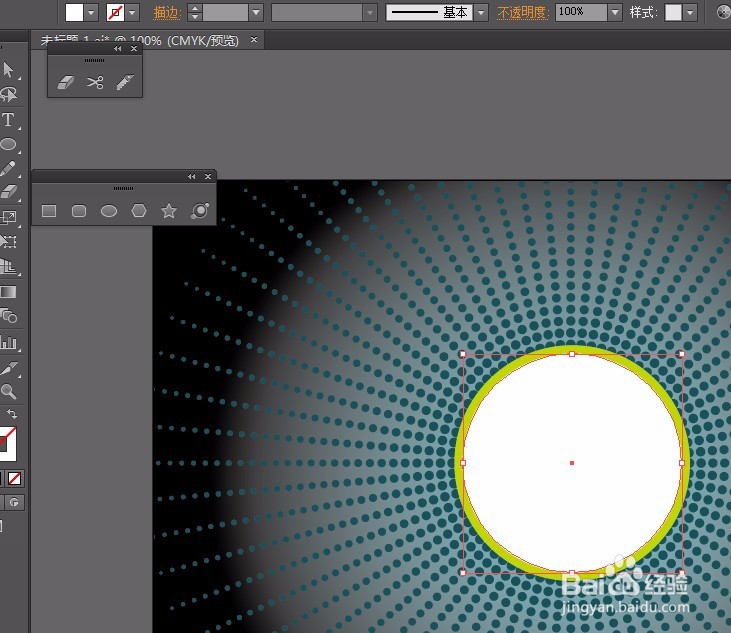Click the stroke weight stepper arrows
The height and width of the screenshot is (633, 731).
194,13
